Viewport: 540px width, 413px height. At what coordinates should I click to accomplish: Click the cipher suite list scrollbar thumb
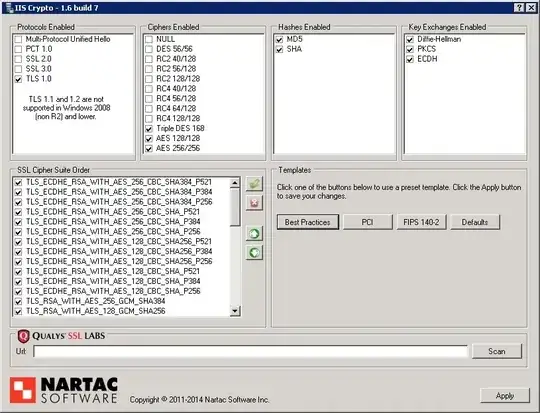[235, 207]
